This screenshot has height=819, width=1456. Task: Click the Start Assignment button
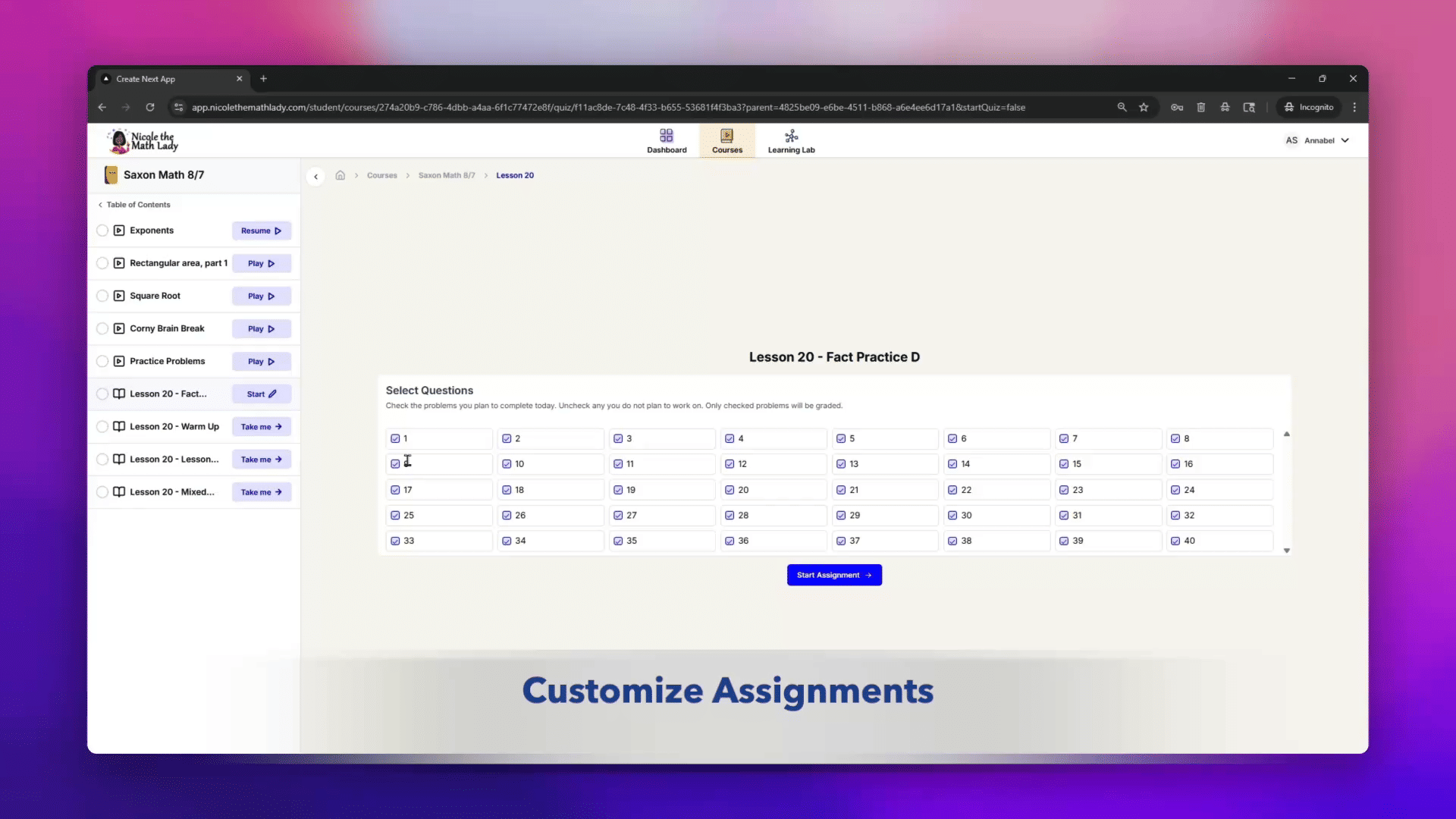pyautogui.click(x=834, y=576)
